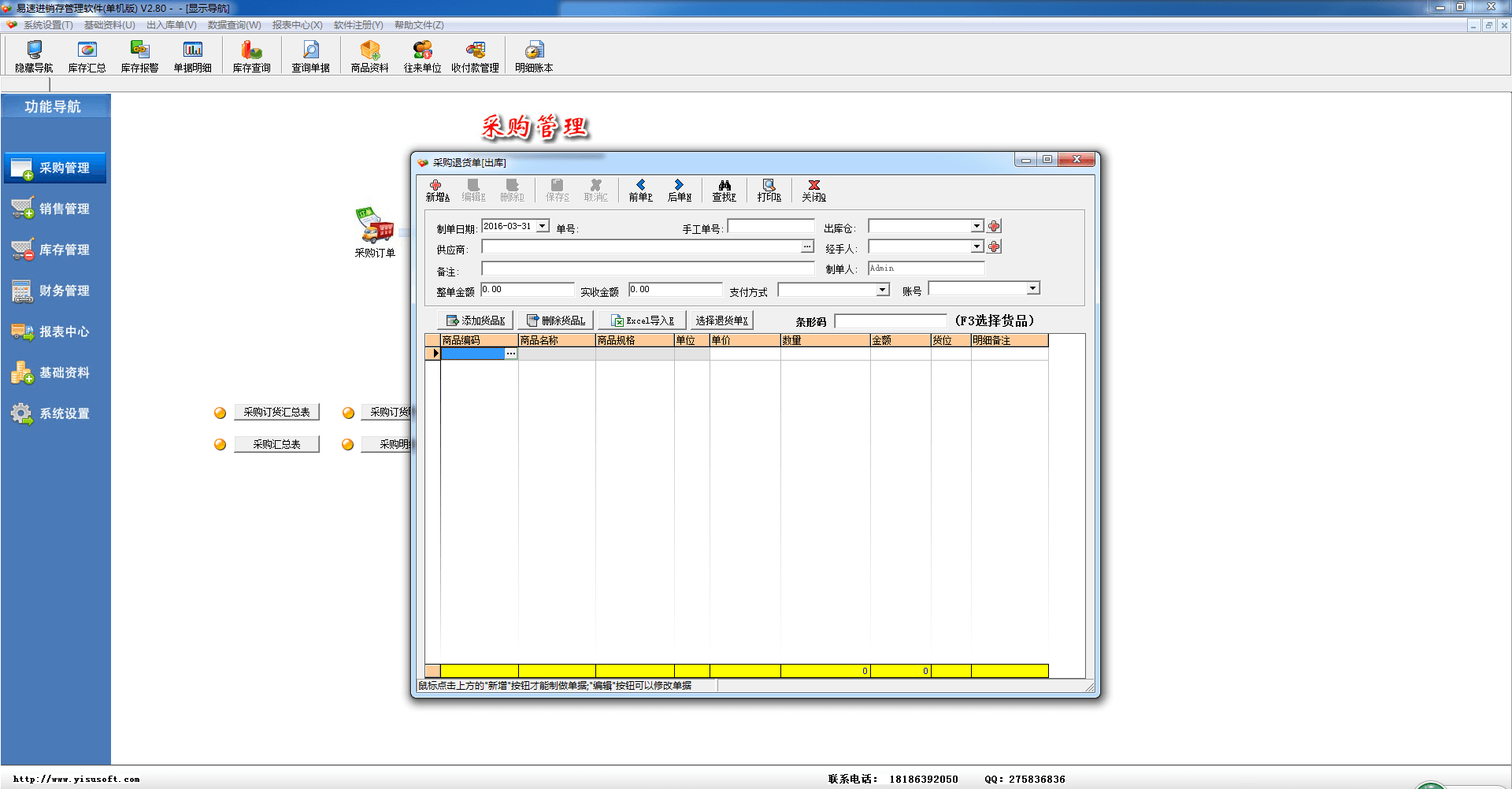Click the Excel导入 button
Screen dimensions: 1512x789
point(642,320)
